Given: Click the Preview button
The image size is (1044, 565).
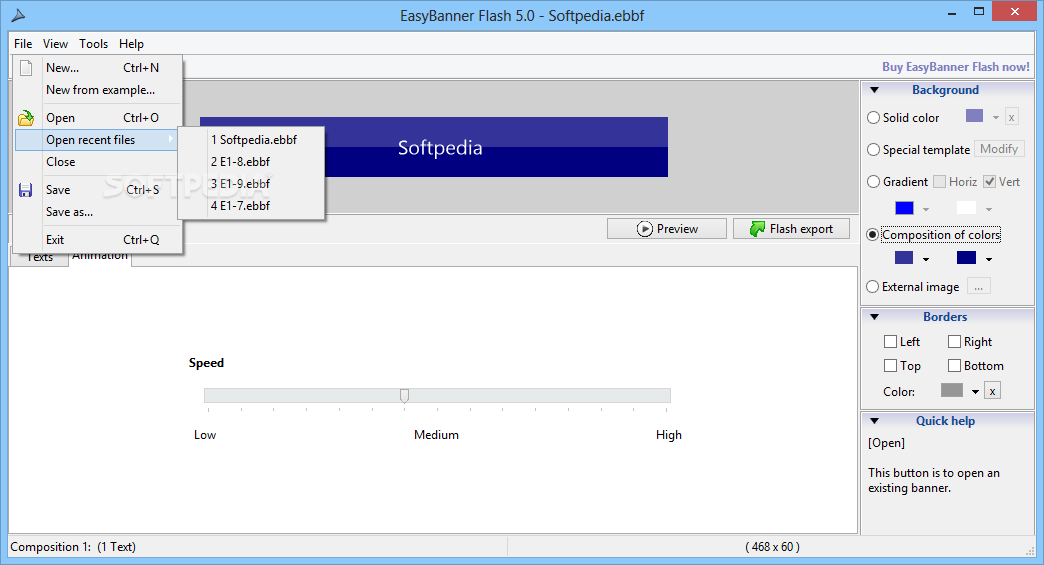Looking at the screenshot, I should 666,229.
